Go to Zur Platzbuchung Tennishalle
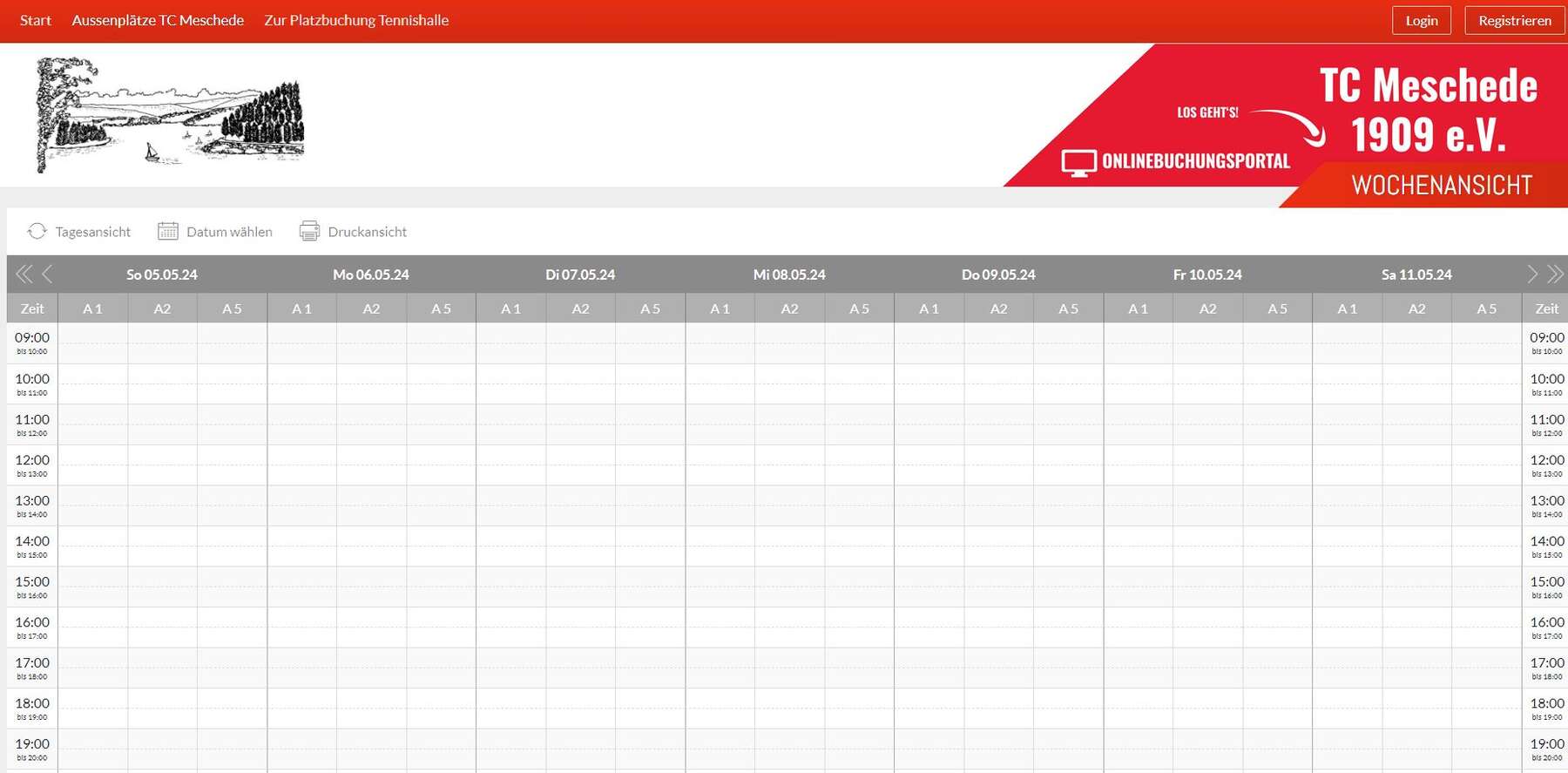 coord(356,20)
